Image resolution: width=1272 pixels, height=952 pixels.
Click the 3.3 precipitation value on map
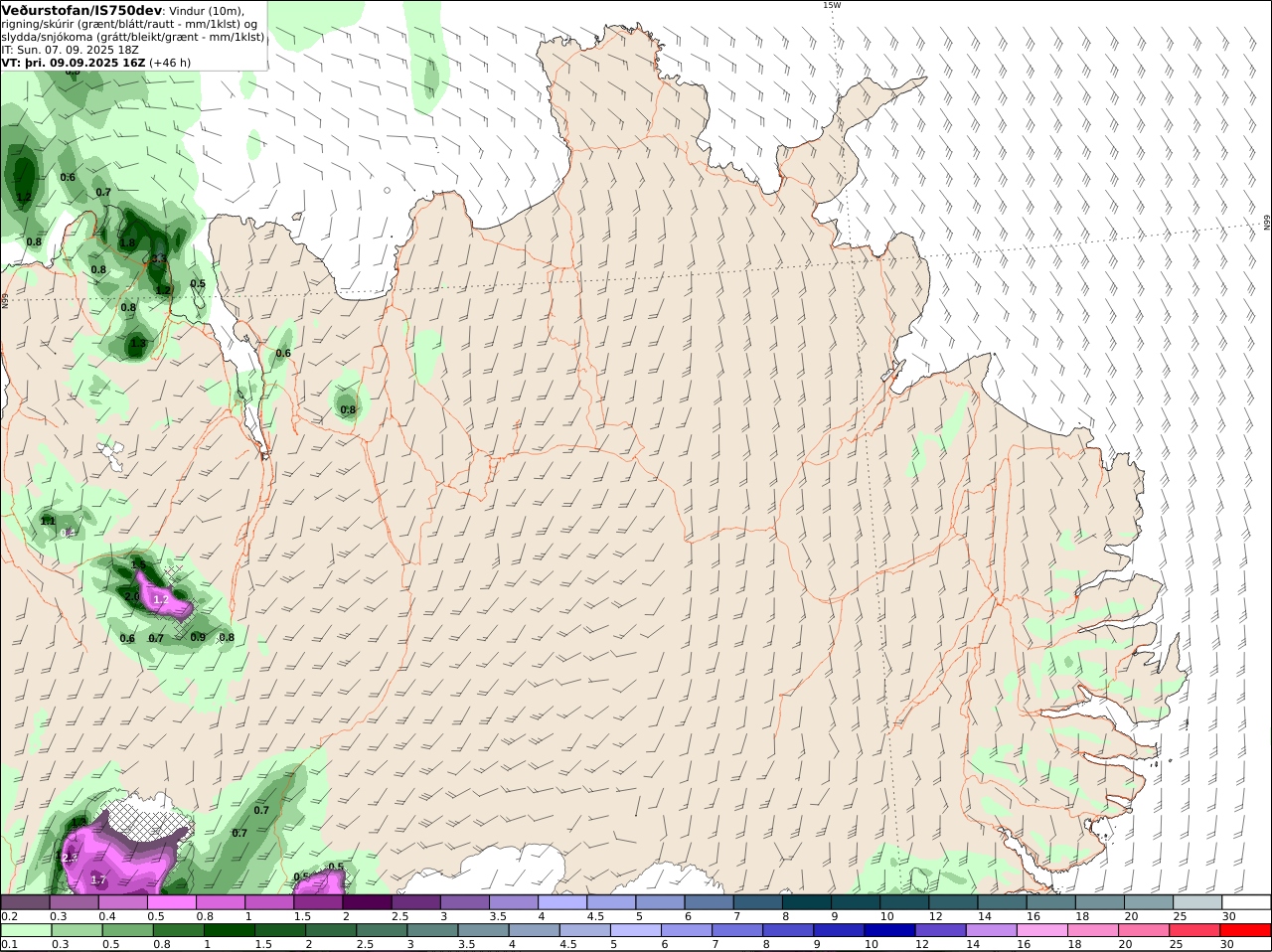pos(159,258)
